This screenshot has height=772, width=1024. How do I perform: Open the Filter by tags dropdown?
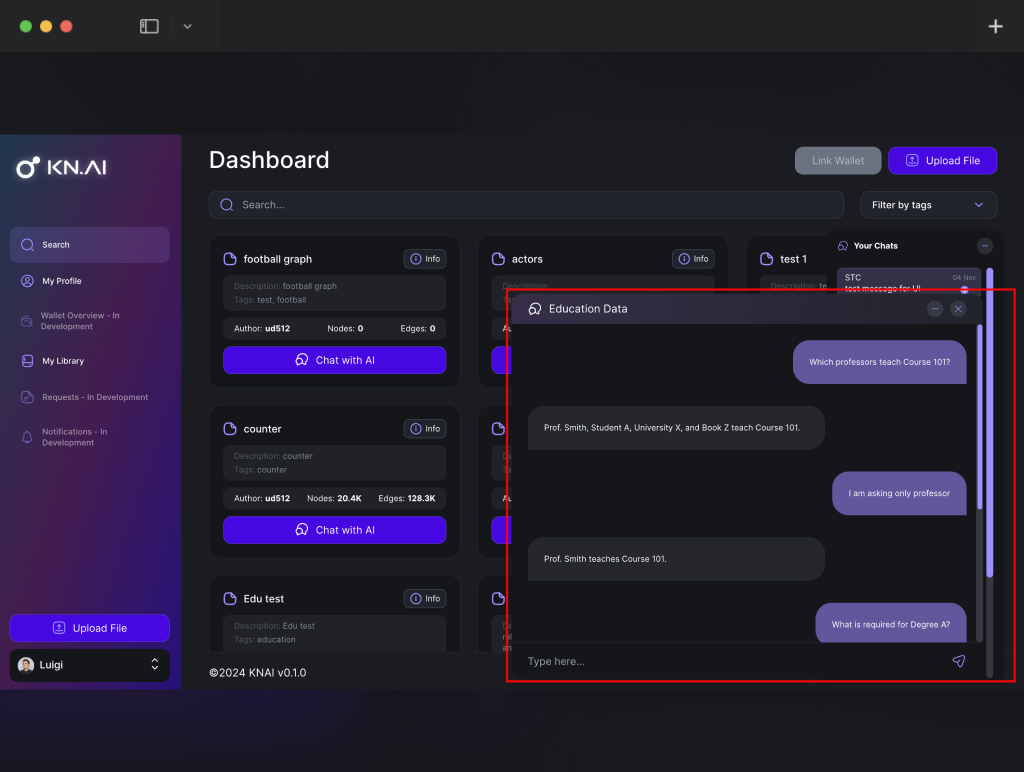click(x=928, y=205)
